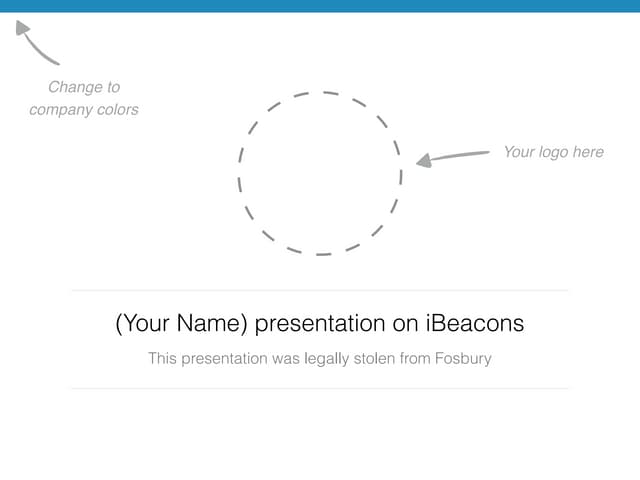Click the empty area below the bottom divider
640x480 pixels.
tap(320, 435)
